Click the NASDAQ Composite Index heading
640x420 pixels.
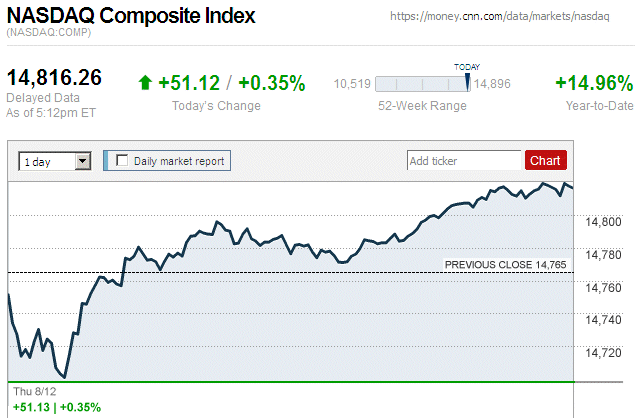[x=131, y=17]
